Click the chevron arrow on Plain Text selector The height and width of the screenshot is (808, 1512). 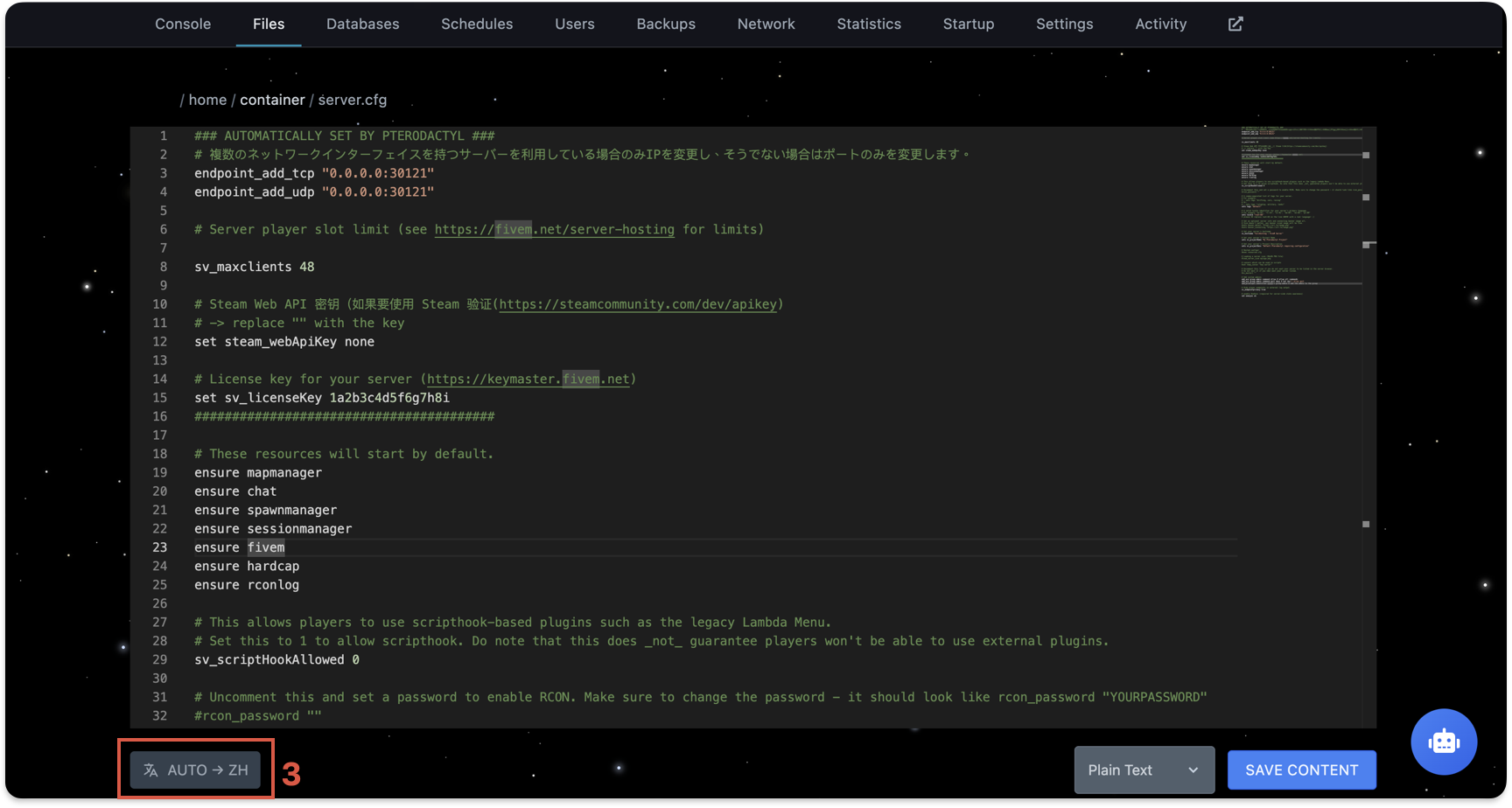point(1193,770)
